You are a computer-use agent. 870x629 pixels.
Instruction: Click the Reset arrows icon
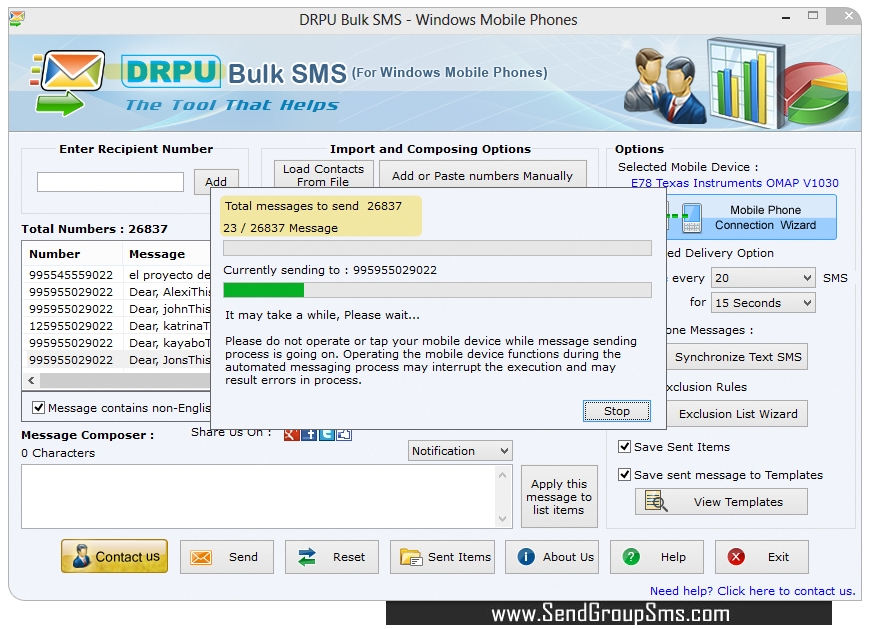click(x=307, y=557)
